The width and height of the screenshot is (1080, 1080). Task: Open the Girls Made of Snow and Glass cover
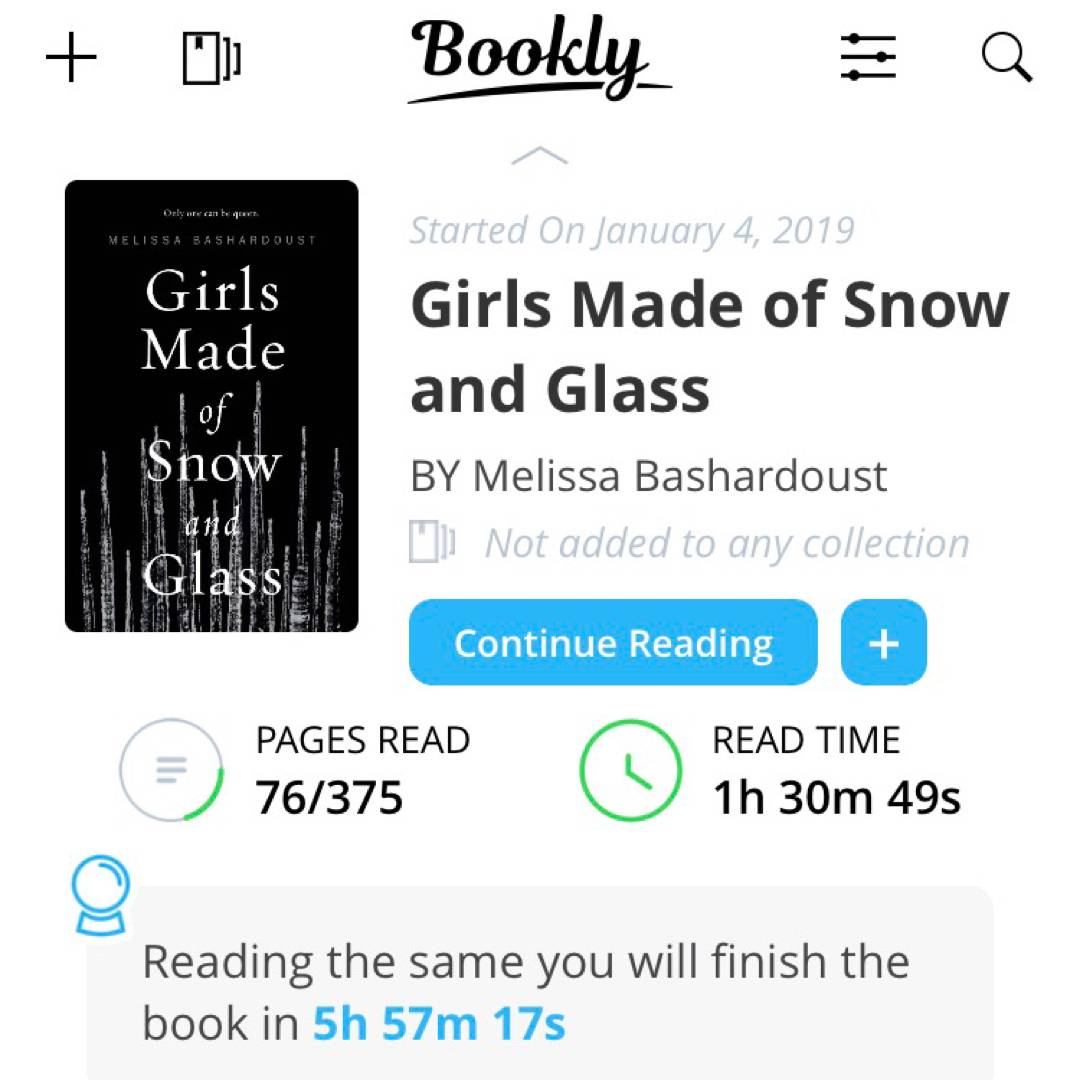click(212, 406)
